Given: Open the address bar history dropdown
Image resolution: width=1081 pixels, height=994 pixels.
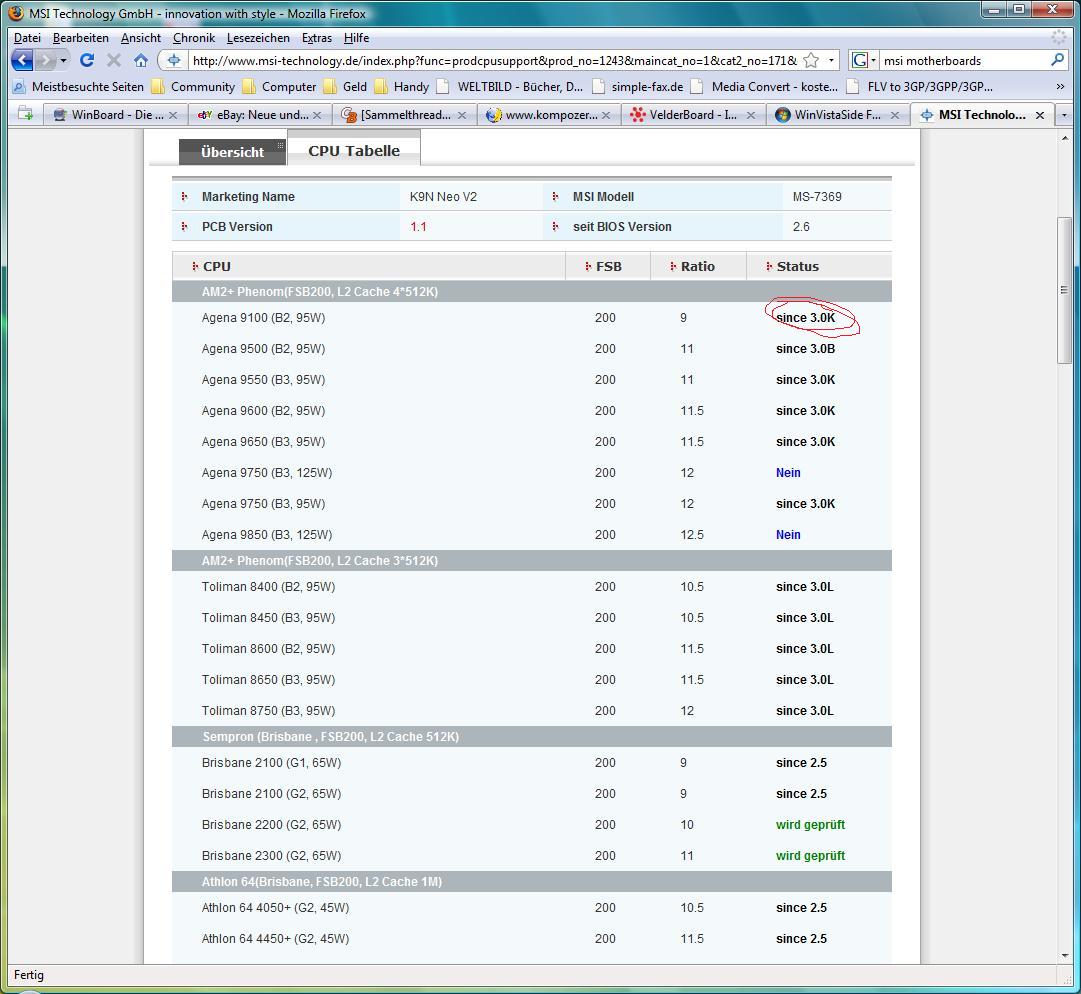Looking at the screenshot, I should click(831, 61).
